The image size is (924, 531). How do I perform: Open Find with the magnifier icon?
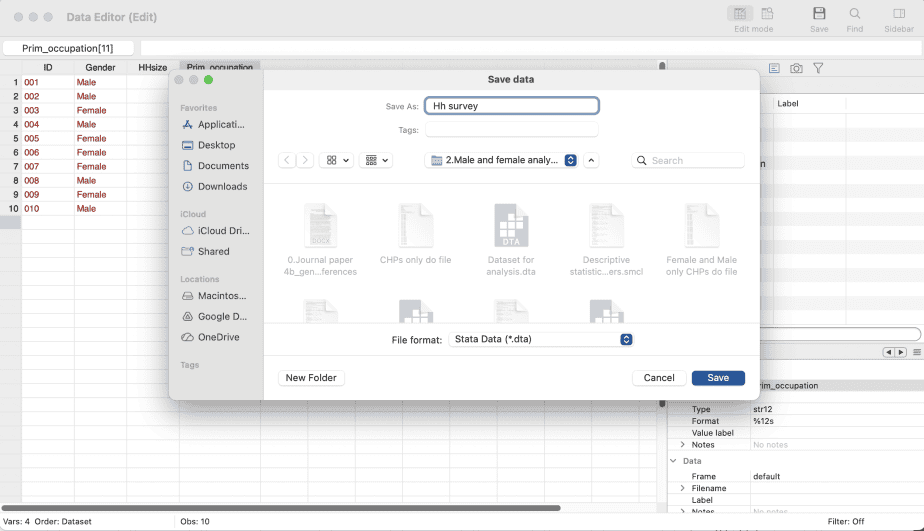pyautogui.click(x=855, y=14)
